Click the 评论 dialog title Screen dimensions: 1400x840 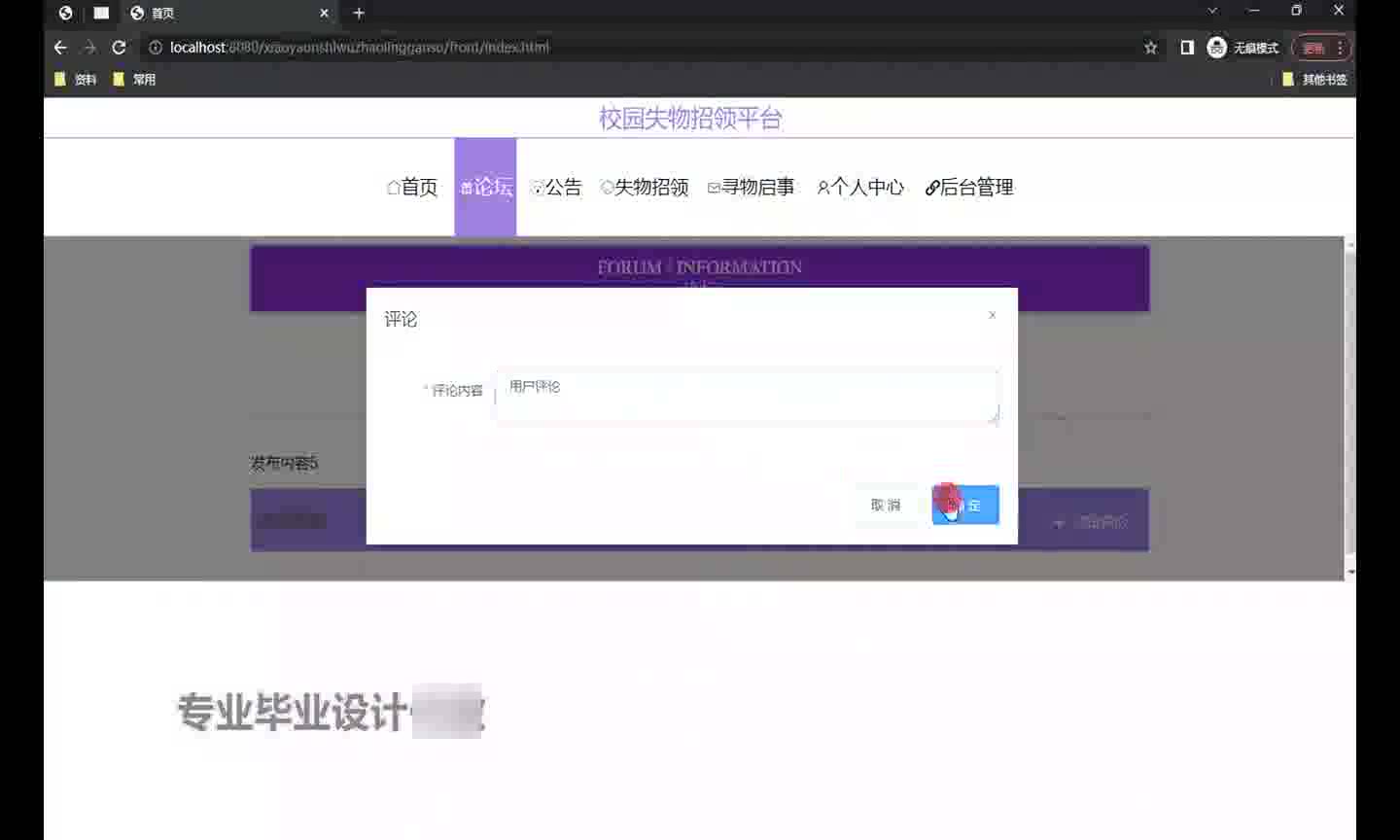coord(401,320)
